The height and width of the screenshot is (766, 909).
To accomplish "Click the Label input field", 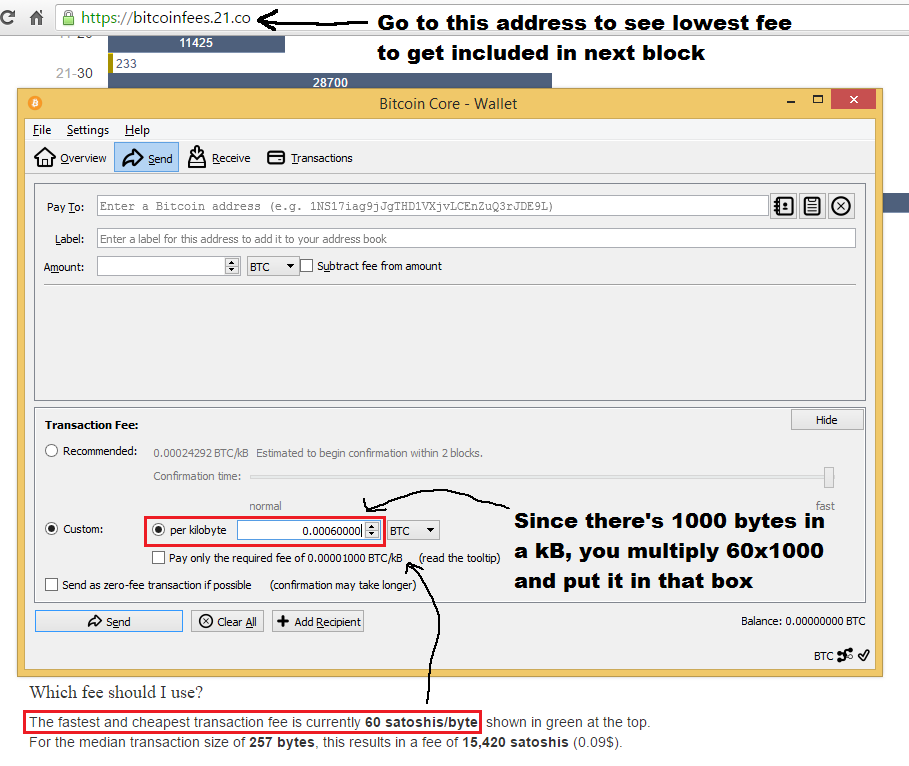I will (x=476, y=238).
